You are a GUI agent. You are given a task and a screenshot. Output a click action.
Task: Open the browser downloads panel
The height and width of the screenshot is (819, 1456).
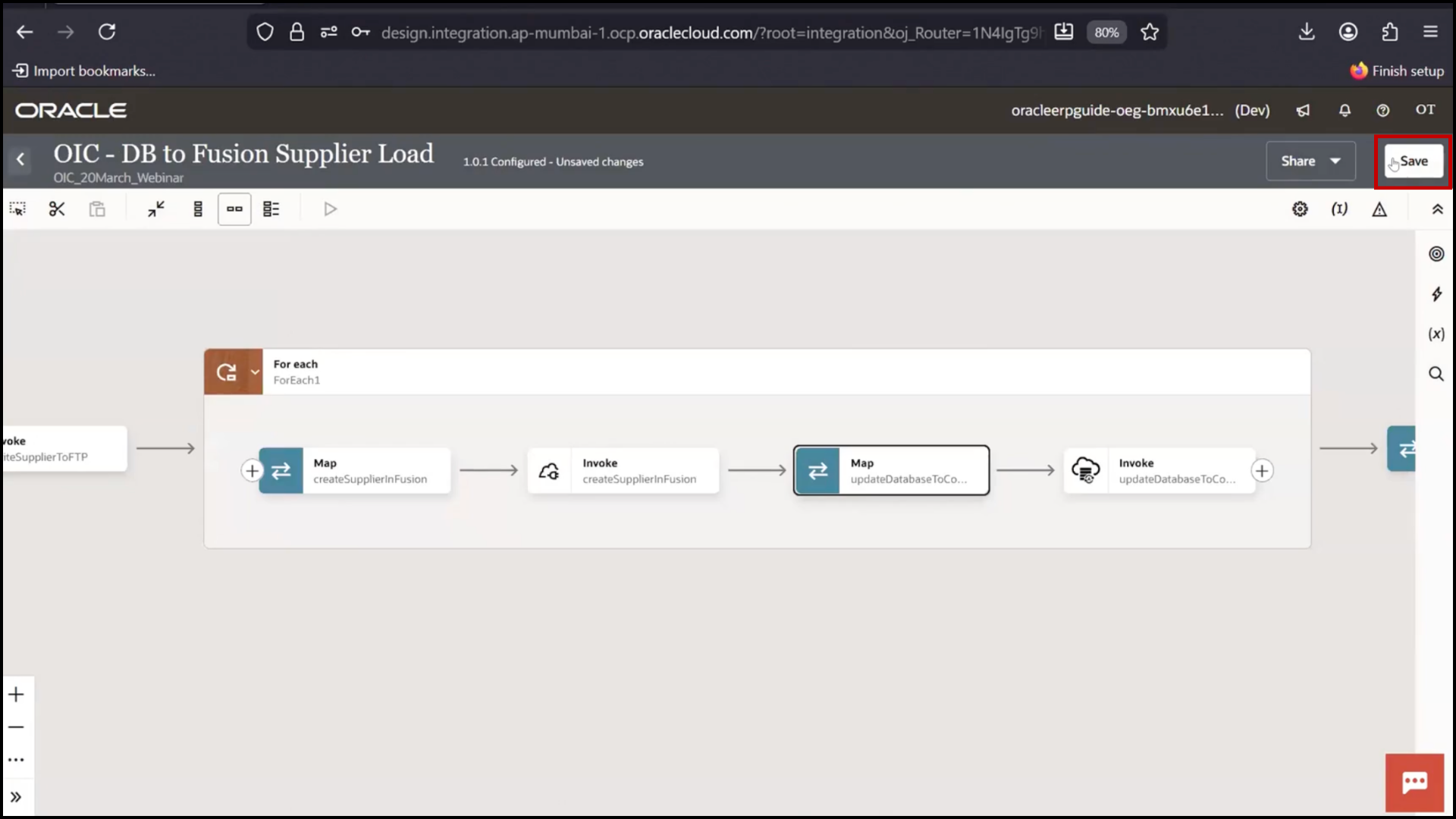pos(1307,32)
